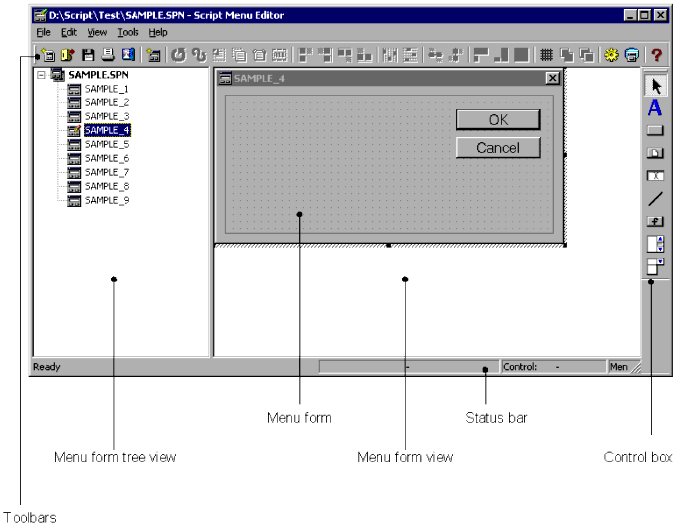
Task: Close the SAMPLE_4 menu form
Action: (552, 78)
